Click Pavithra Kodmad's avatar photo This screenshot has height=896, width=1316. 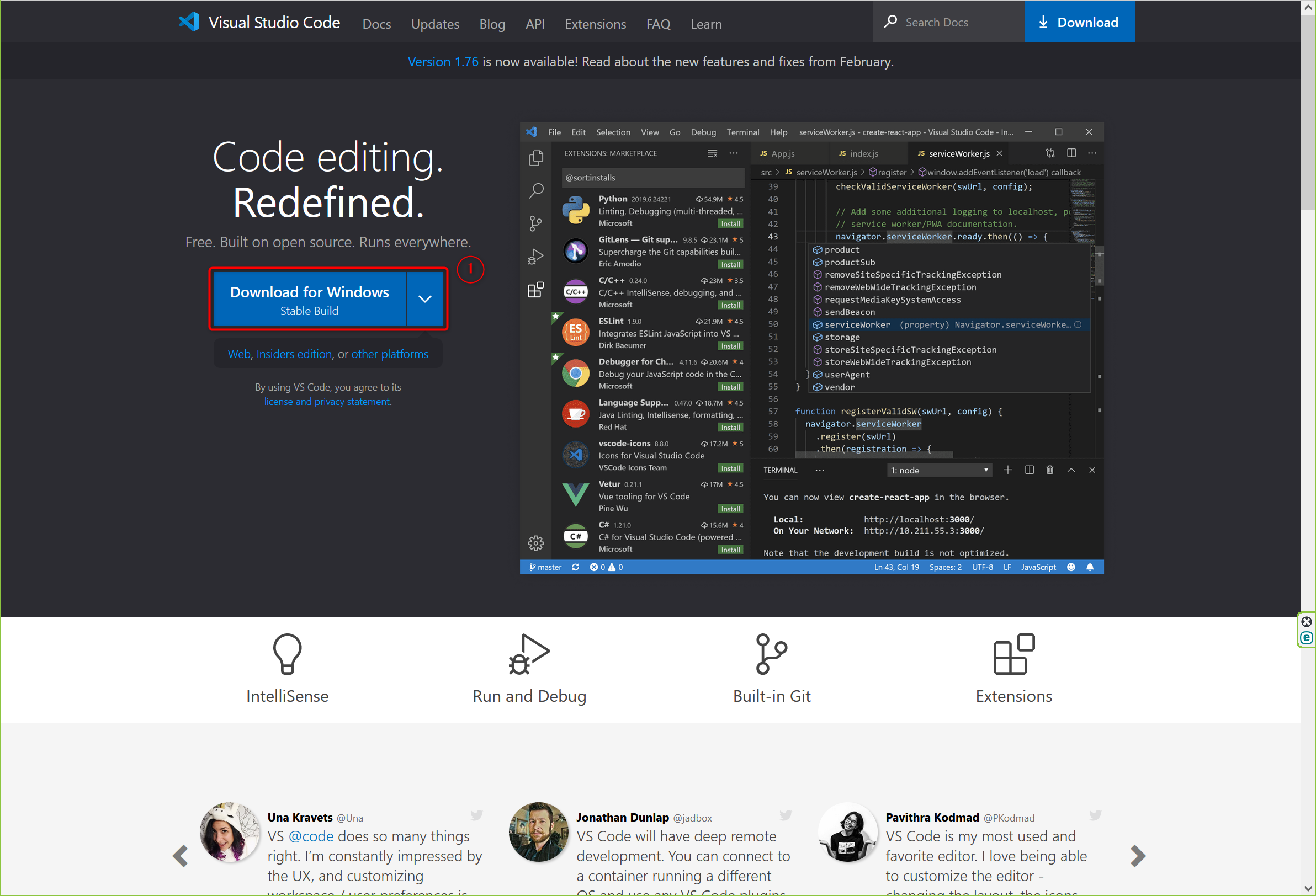848,832
